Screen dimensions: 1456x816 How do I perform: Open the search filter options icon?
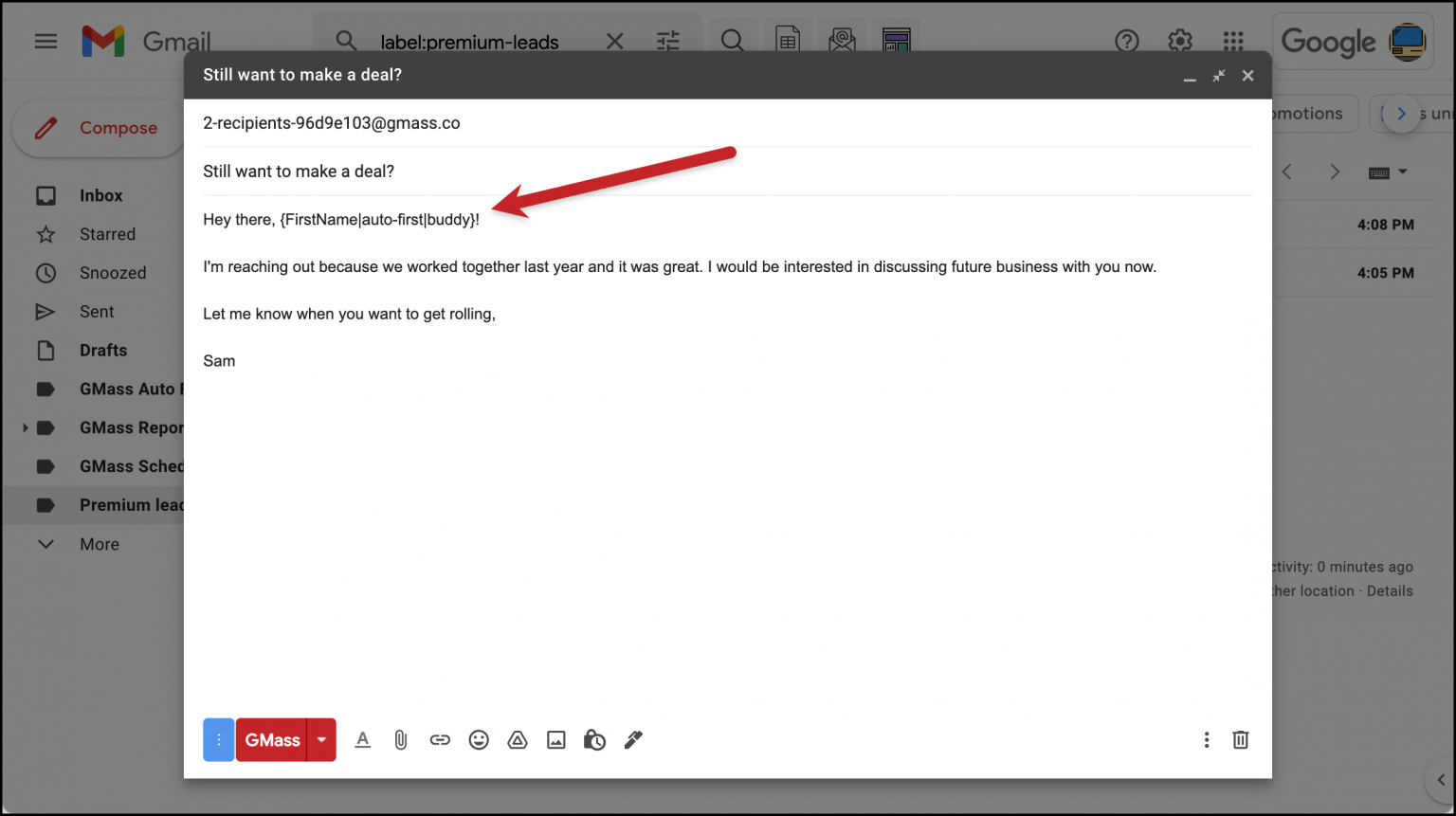pos(667,41)
